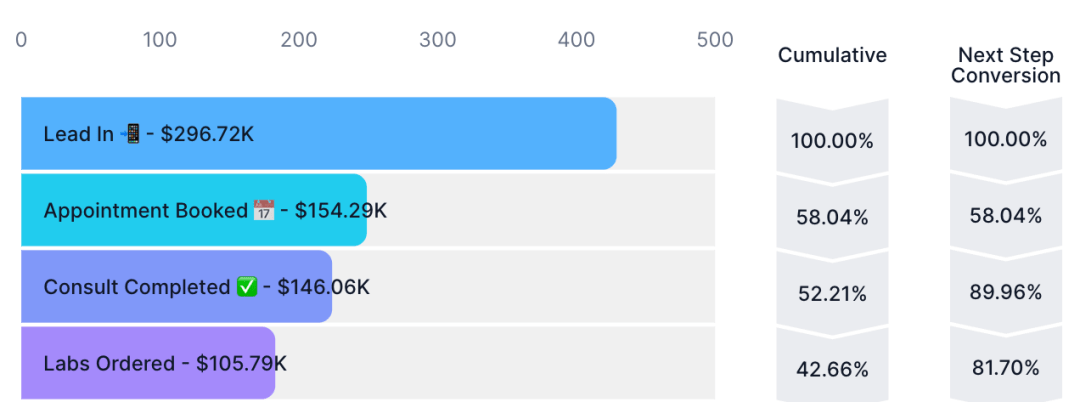
Task: Click the Cumulative column header
Action: (x=832, y=55)
